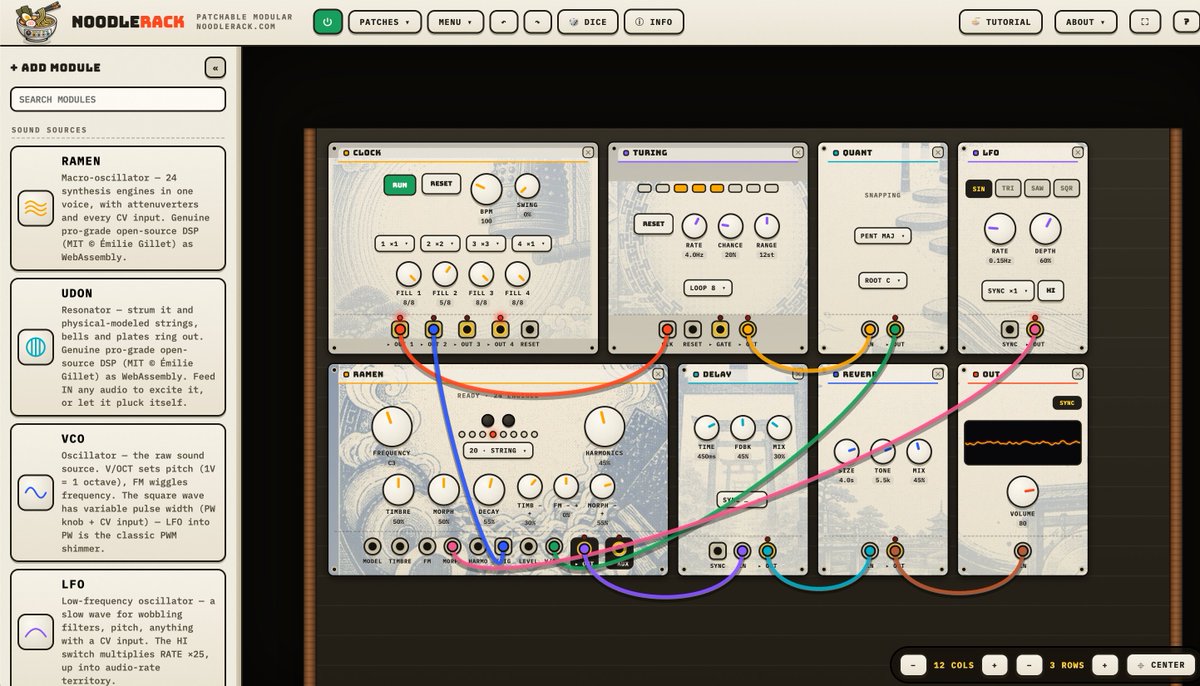1200x686 pixels.
Task: Click the Clock OUT 3 jack
Action: click(x=467, y=329)
